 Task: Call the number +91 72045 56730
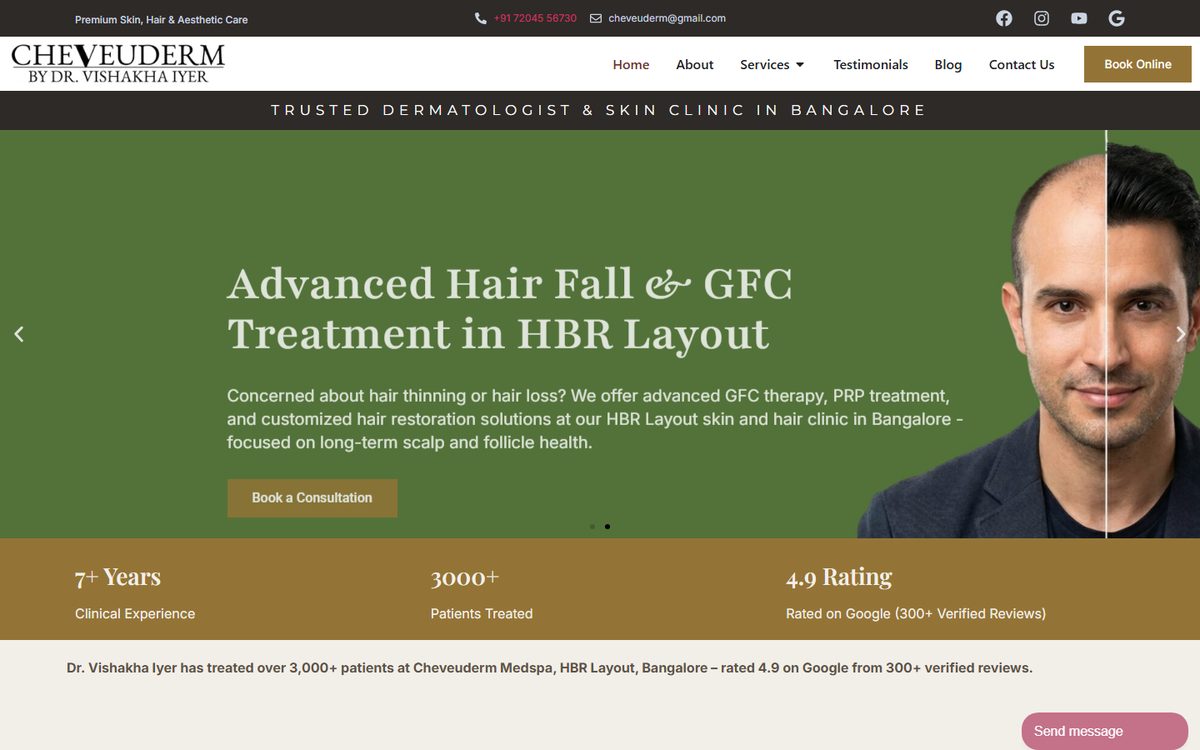point(535,18)
